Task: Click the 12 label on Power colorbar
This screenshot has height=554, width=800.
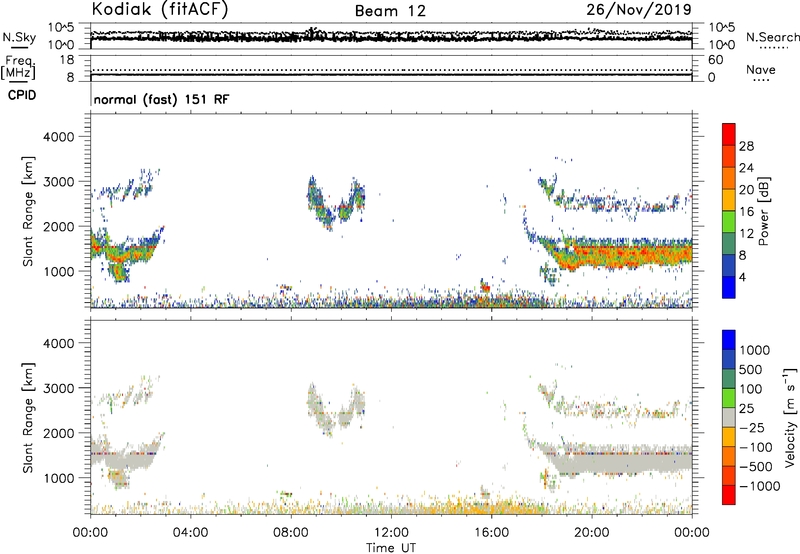Action: [x=746, y=234]
